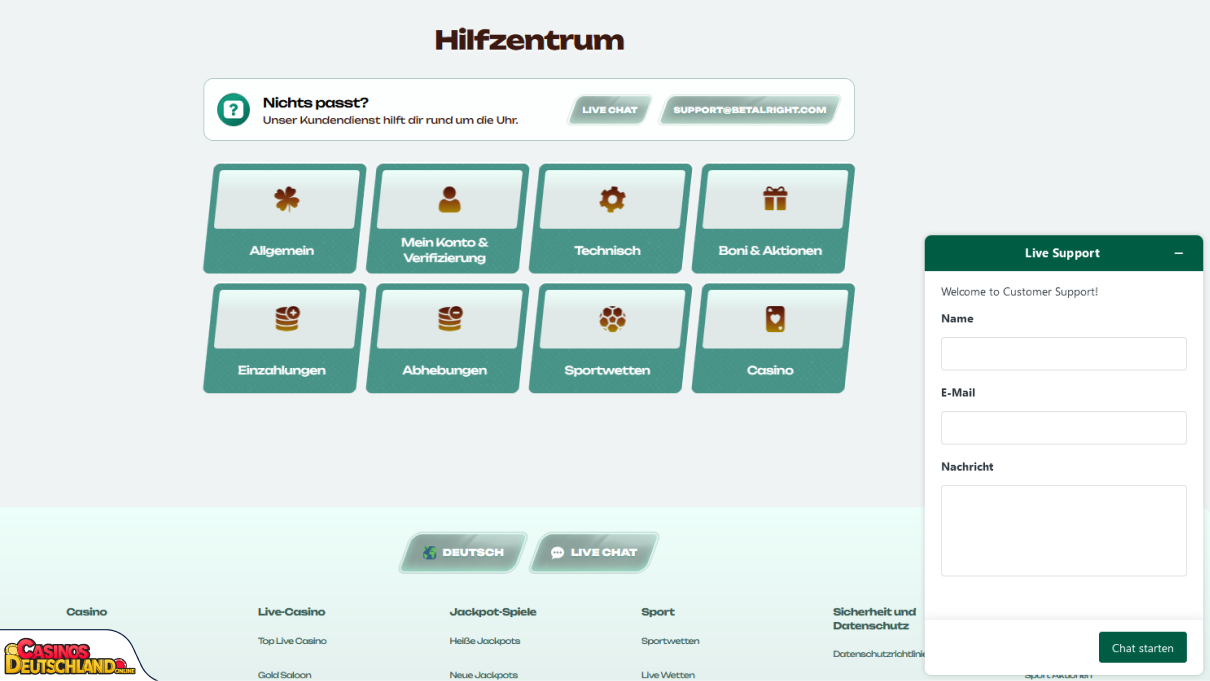The width and height of the screenshot is (1210, 681).
Task: Click the Live Support widget header title
Action: pos(1062,253)
